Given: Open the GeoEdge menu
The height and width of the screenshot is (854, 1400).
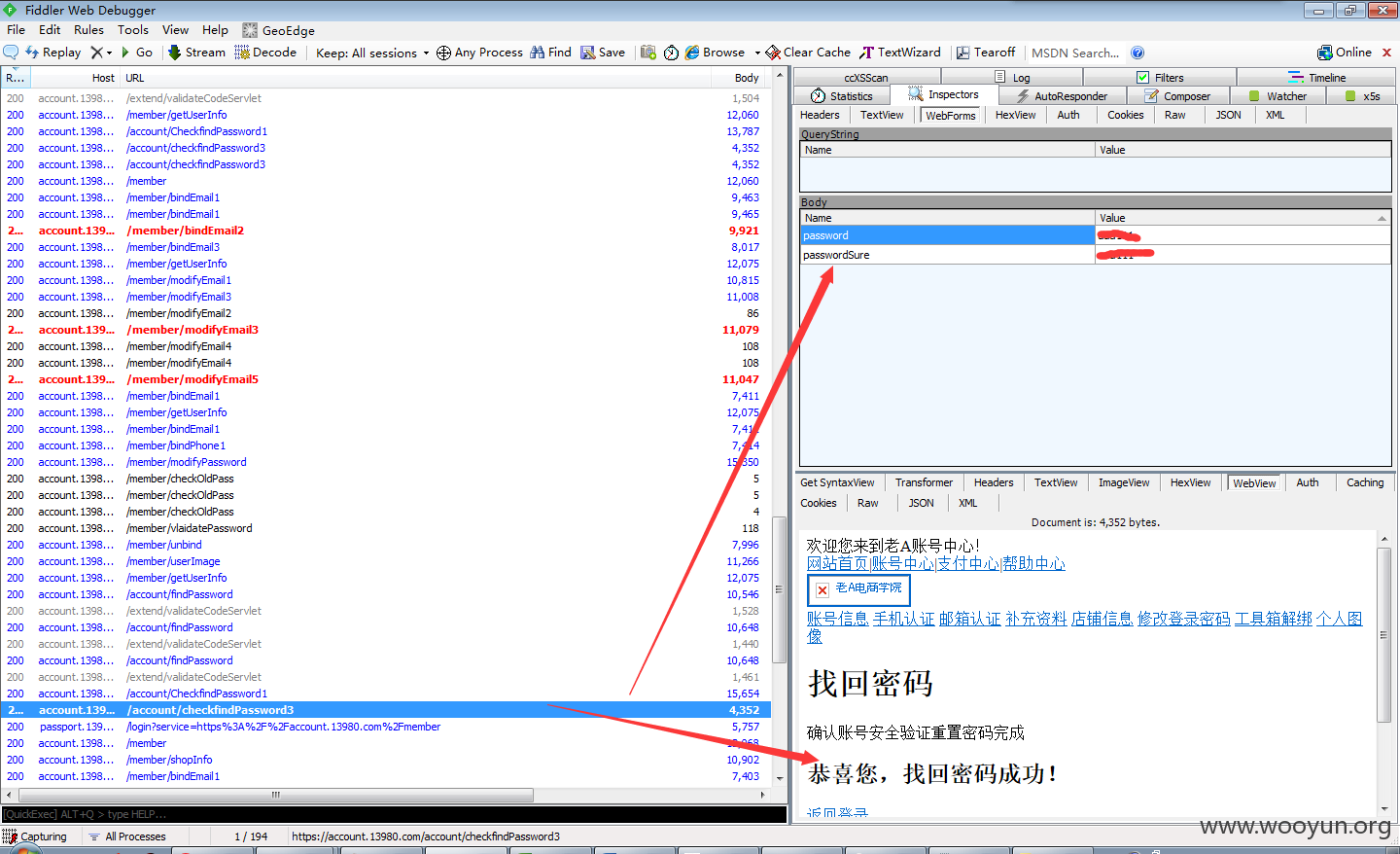Looking at the screenshot, I should pyautogui.click(x=278, y=30).
